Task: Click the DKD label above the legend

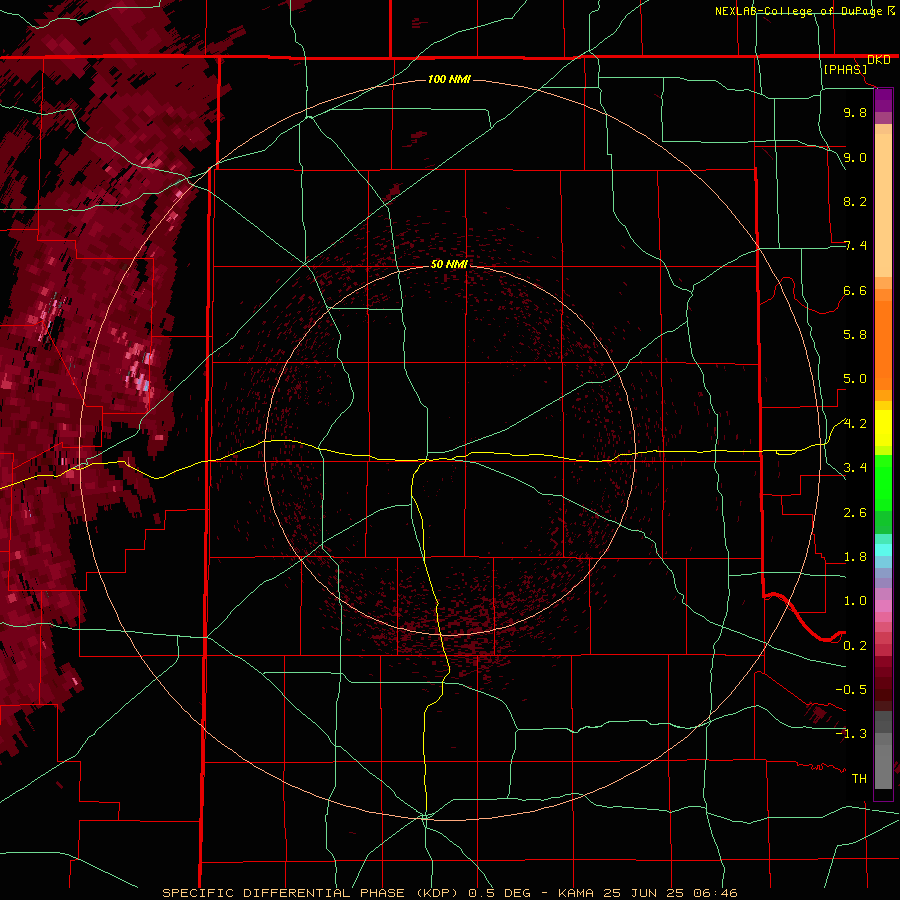Action: coord(878,60)
